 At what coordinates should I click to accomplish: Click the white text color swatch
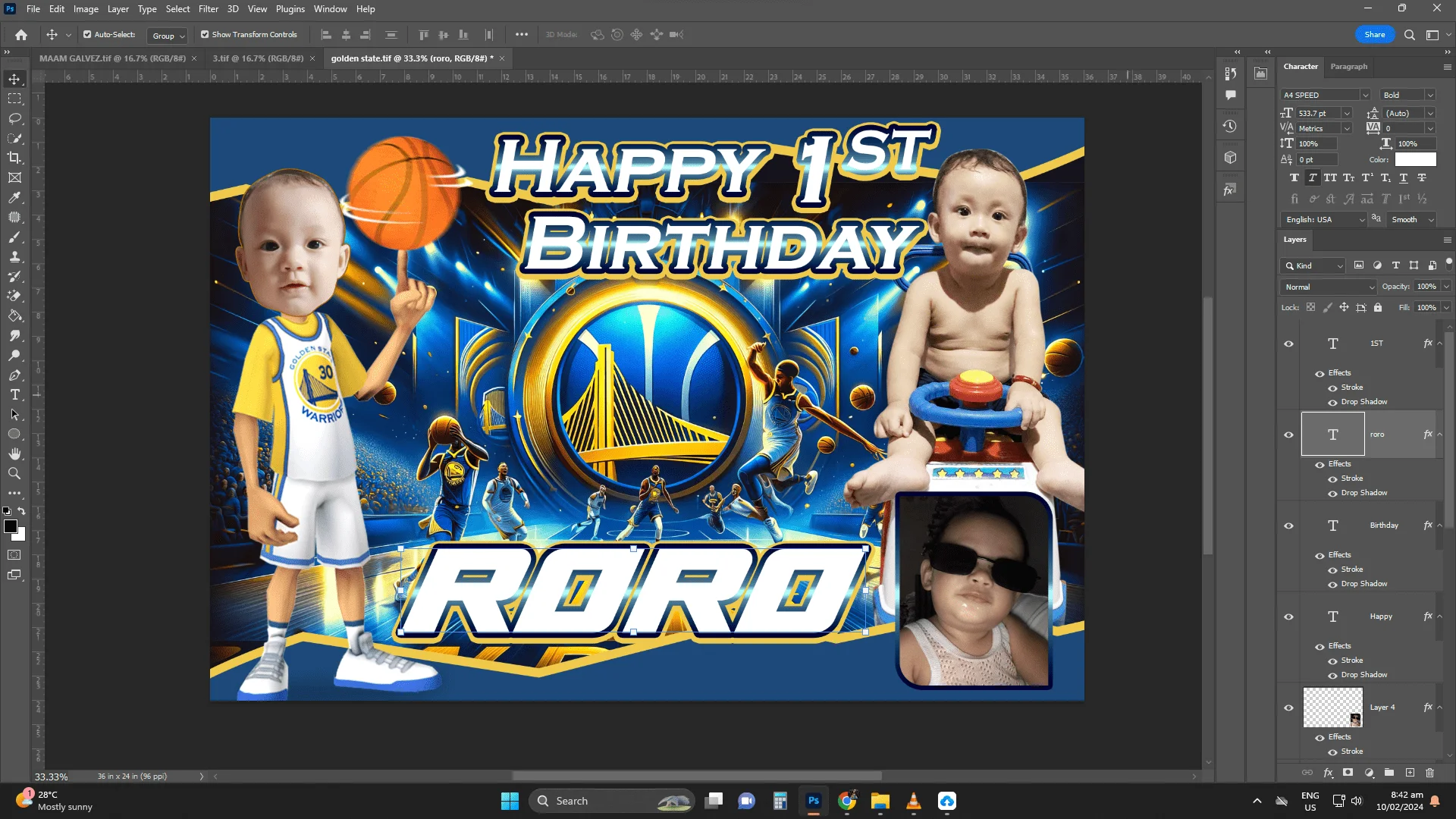click(1415, 159)
